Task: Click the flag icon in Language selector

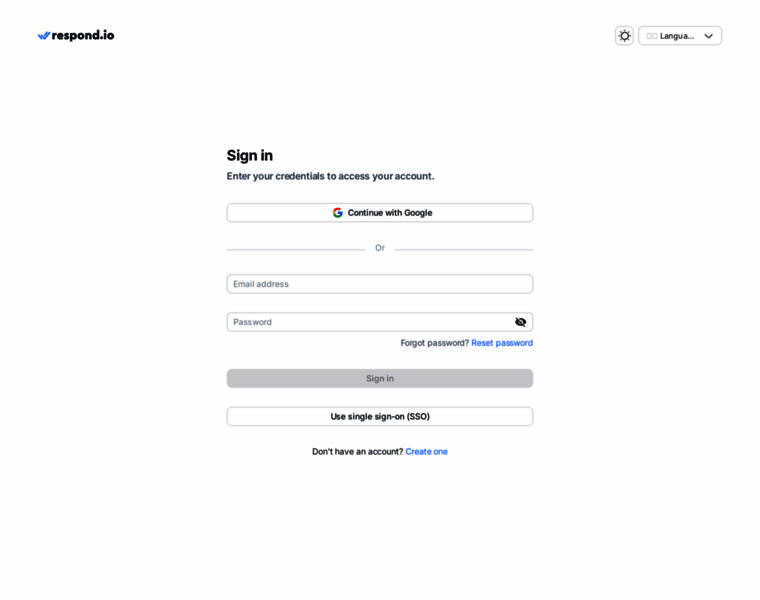Action: coord(652,36)
